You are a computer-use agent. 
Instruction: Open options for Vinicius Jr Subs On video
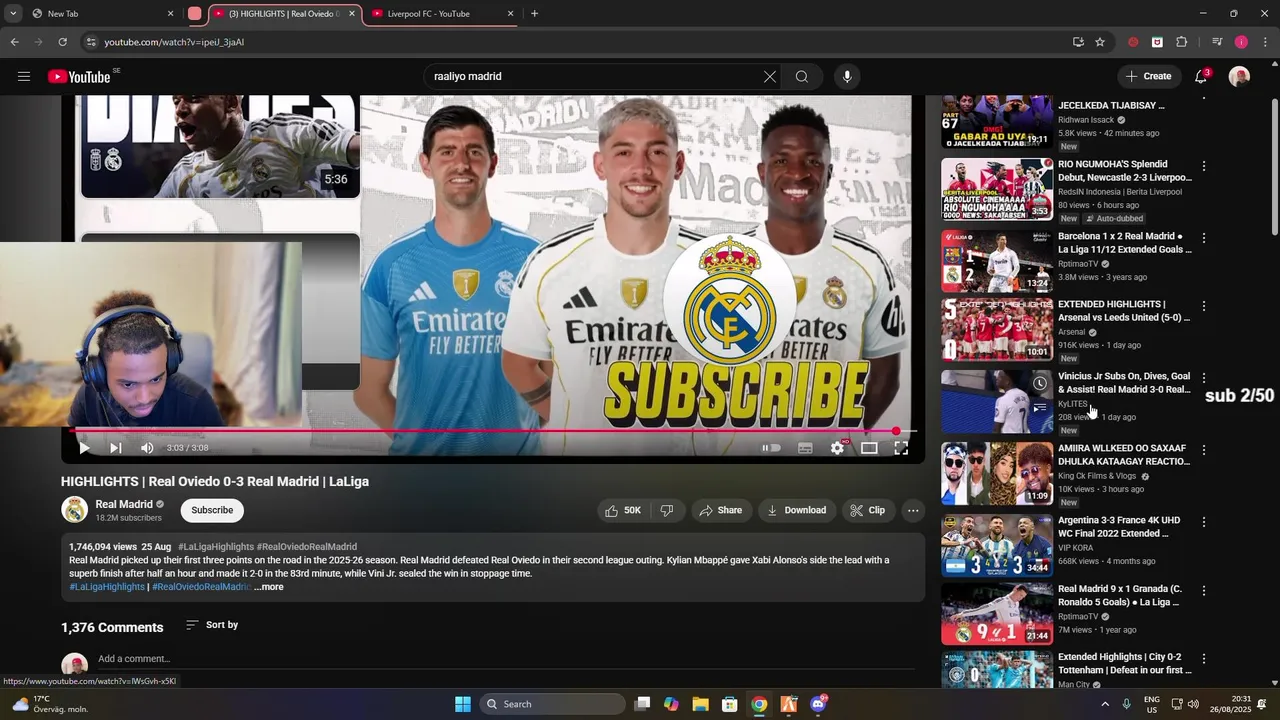pyautogui.click(x=1204, y=378)
